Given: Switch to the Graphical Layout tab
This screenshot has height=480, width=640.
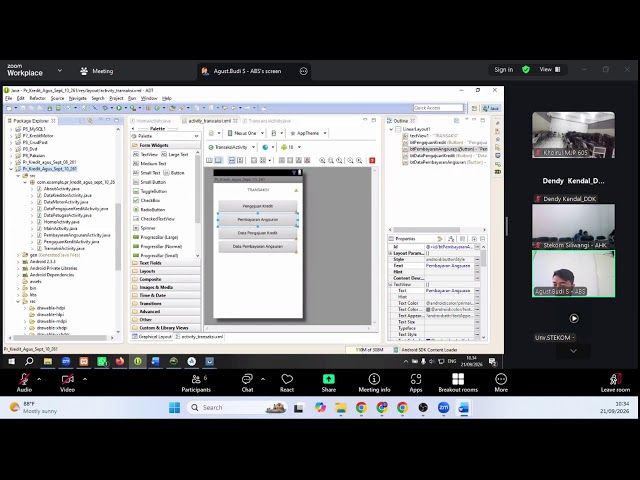Looking at the screenshot, I should 152,337.
